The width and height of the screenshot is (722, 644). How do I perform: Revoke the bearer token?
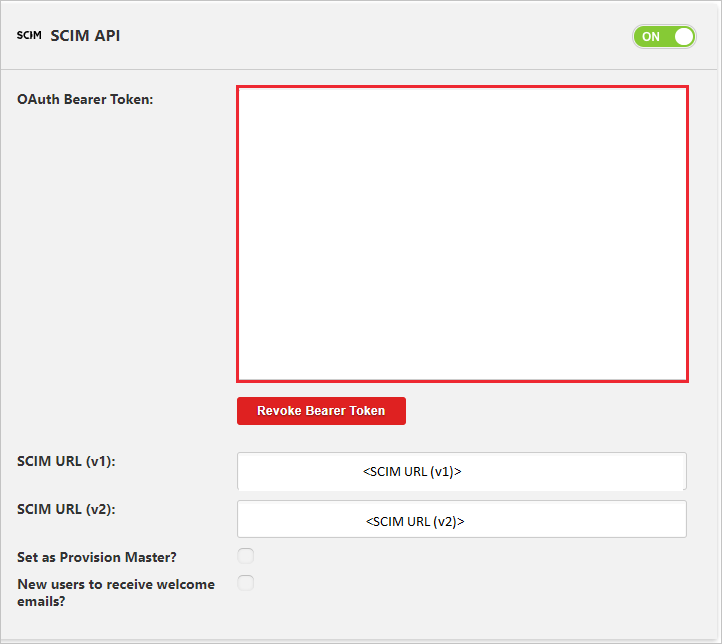point(321,411)
